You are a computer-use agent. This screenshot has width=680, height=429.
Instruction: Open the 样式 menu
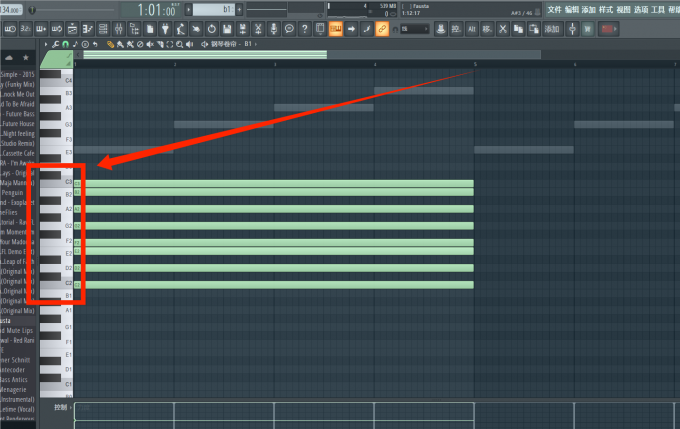point(606,10)
